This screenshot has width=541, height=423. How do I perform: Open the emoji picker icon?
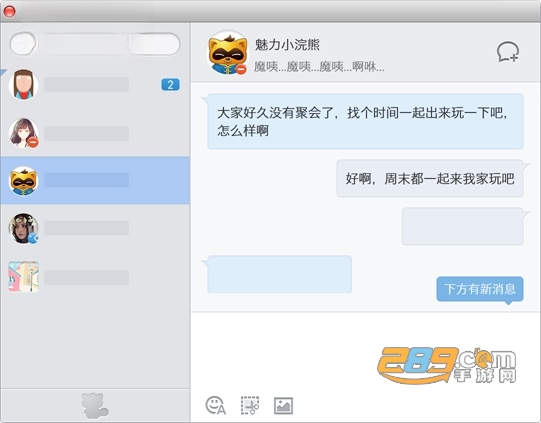pos(216,405)
